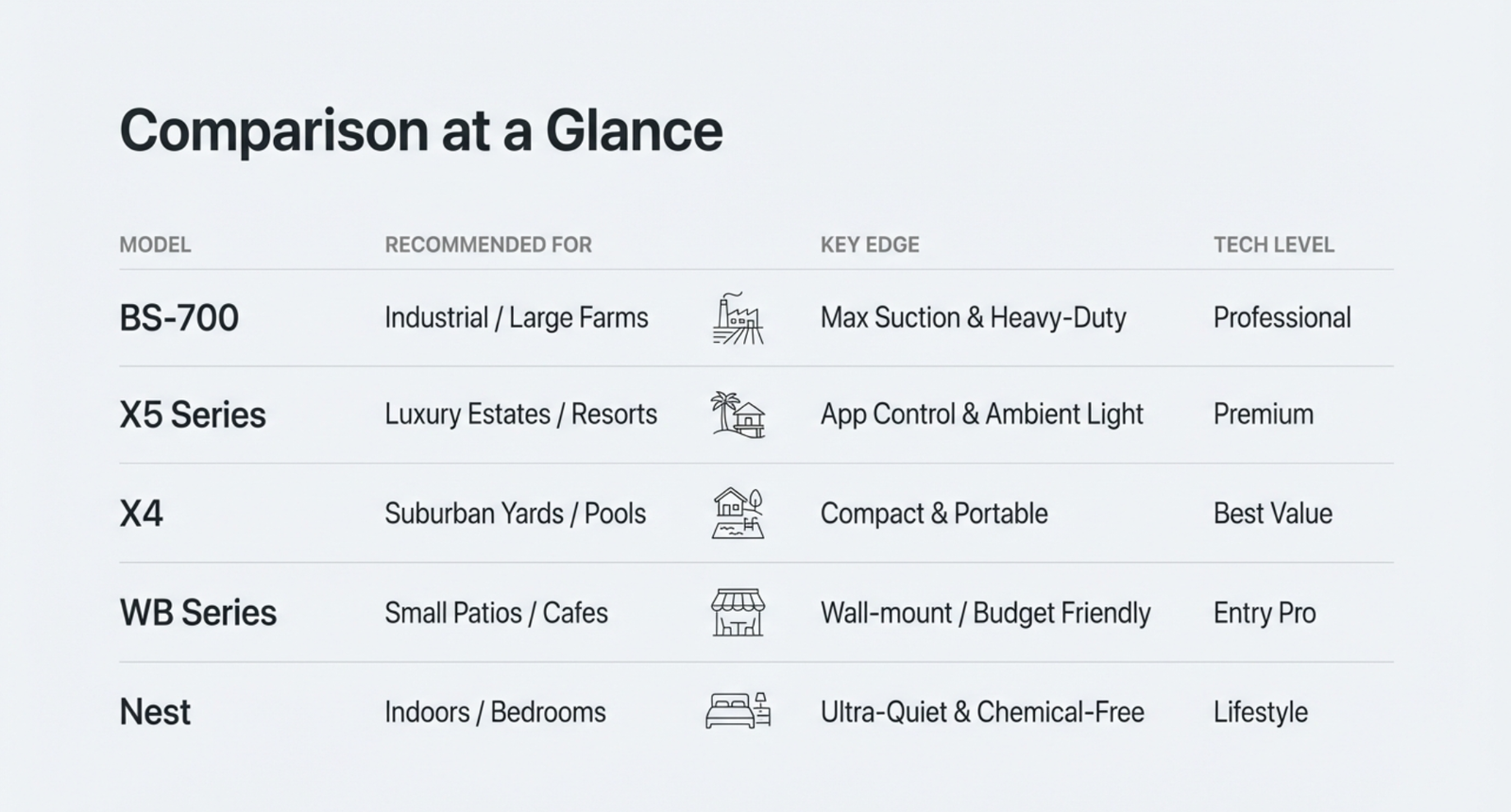The width and height of the screenshot is (1511, 812).
Task: Select the Nest model name
Action: (155, 712)
